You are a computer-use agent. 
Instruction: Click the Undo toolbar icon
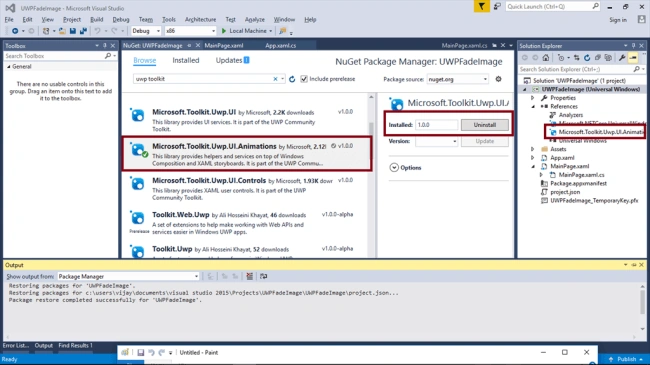(x=97, y=31)
